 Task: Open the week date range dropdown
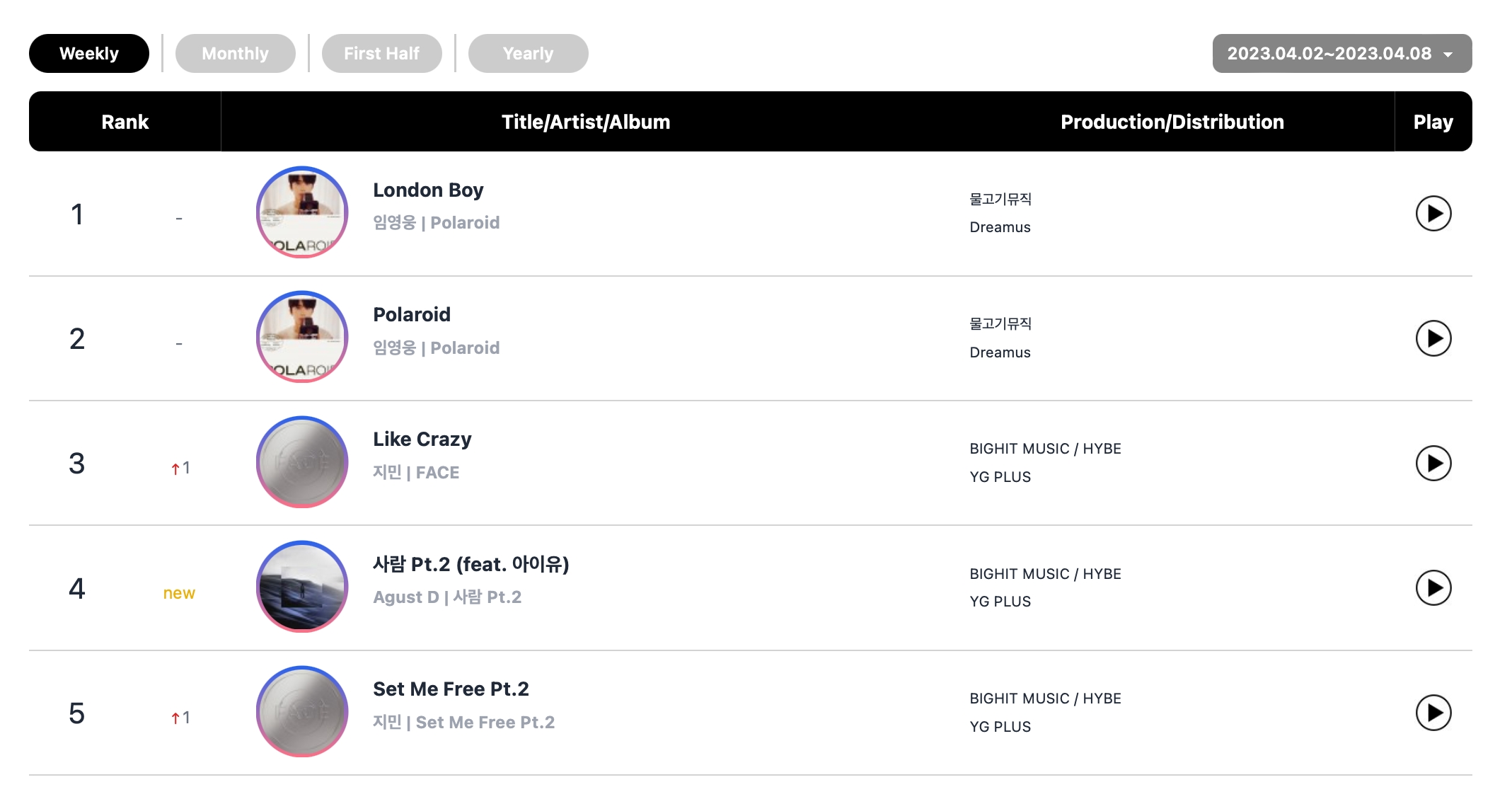click(x=1342, y=53)
